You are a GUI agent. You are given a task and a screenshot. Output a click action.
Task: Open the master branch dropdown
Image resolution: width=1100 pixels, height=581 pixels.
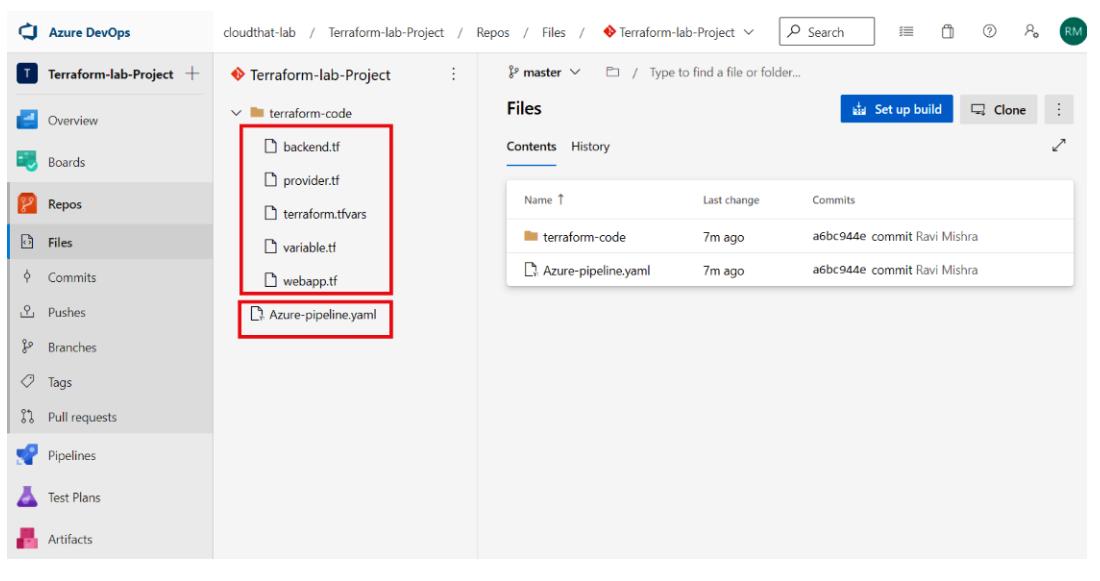click(544, 72)
